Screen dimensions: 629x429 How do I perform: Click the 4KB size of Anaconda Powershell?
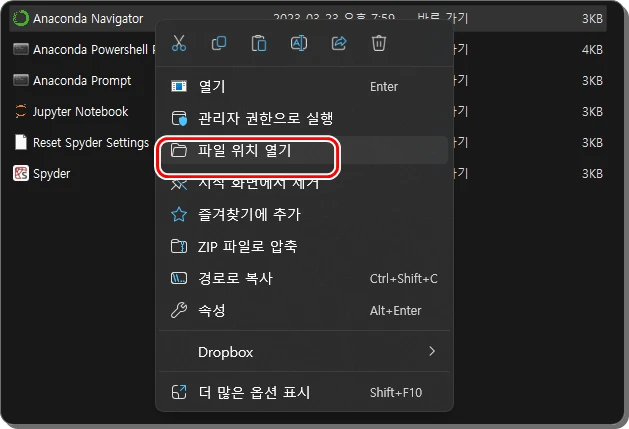592,49
